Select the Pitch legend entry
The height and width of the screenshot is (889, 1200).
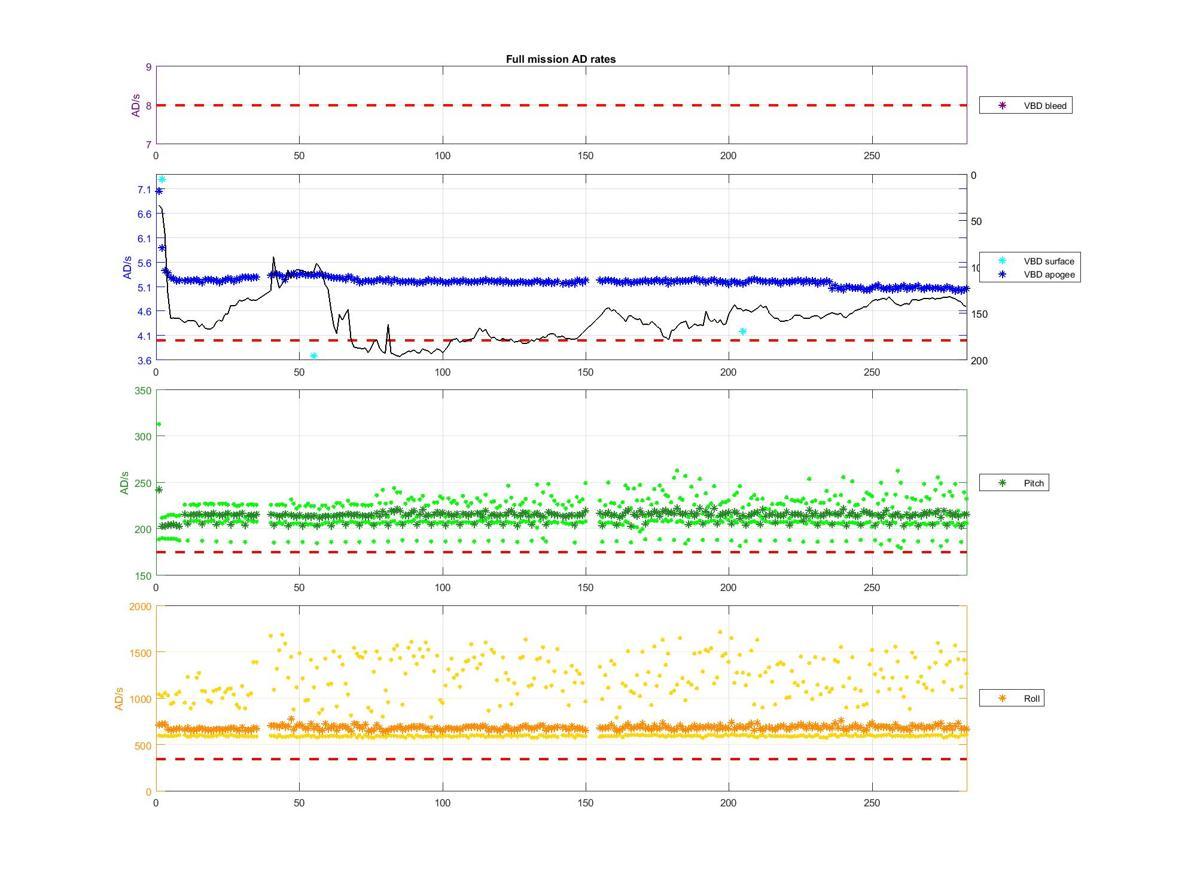pos(1015,483)
